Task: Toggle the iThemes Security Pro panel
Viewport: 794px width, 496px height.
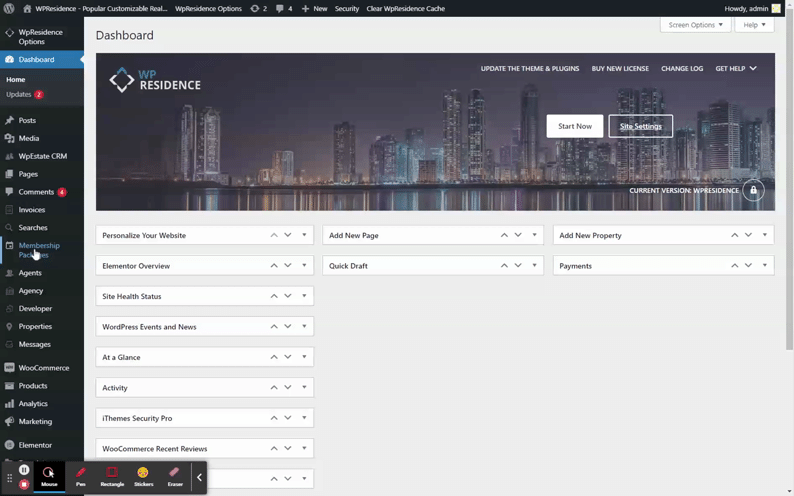Action: coord(304,418)
